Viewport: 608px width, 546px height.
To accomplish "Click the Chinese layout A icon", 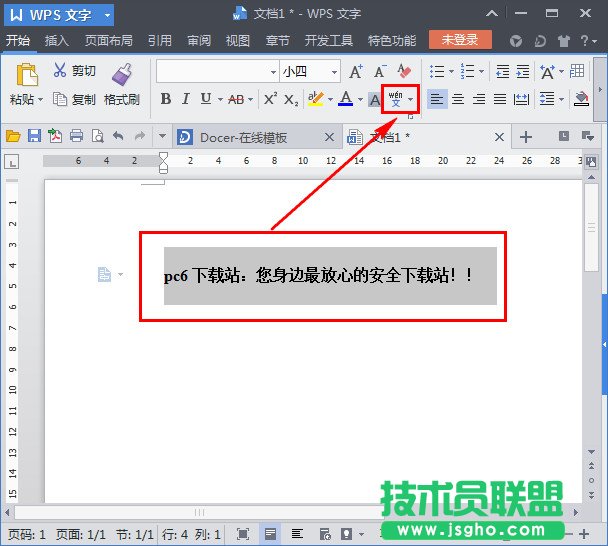I will coord(547,72).
